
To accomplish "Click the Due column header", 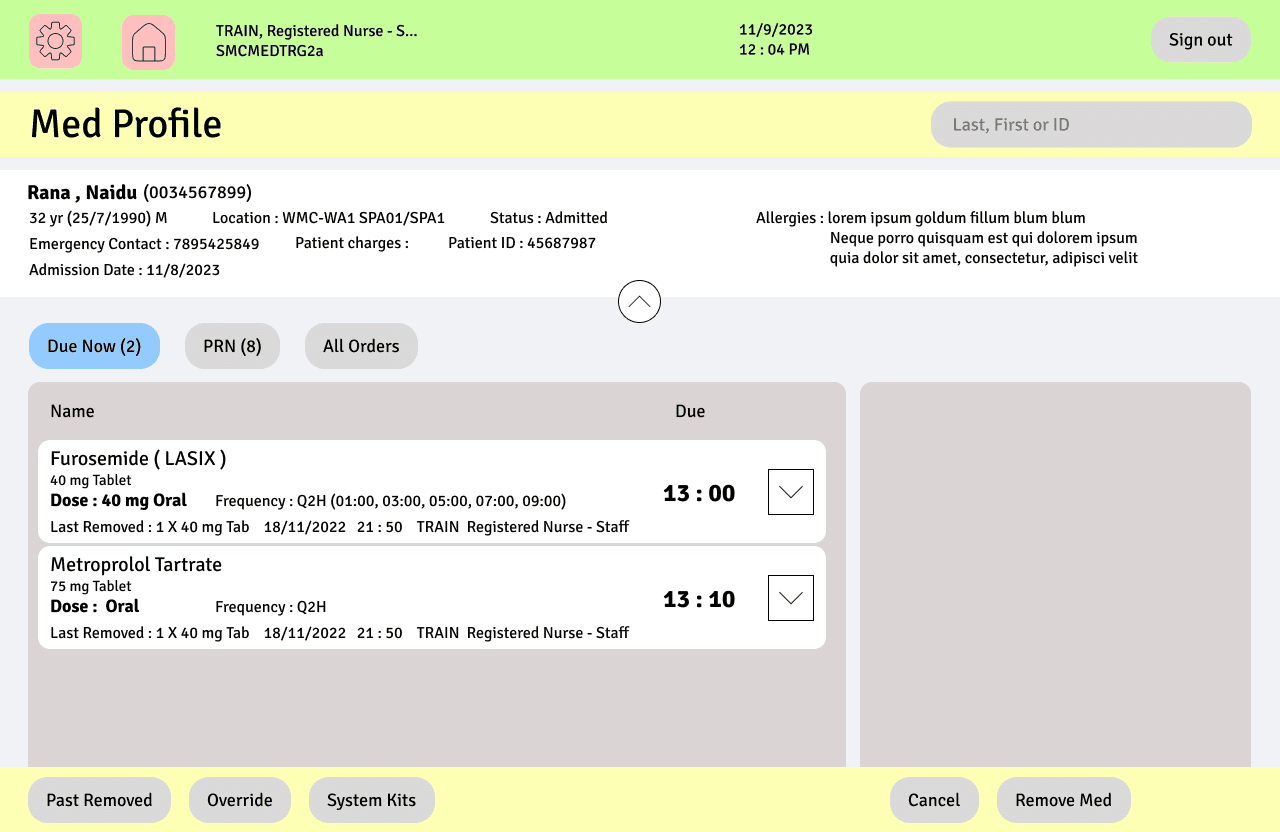I will (690, 411).
